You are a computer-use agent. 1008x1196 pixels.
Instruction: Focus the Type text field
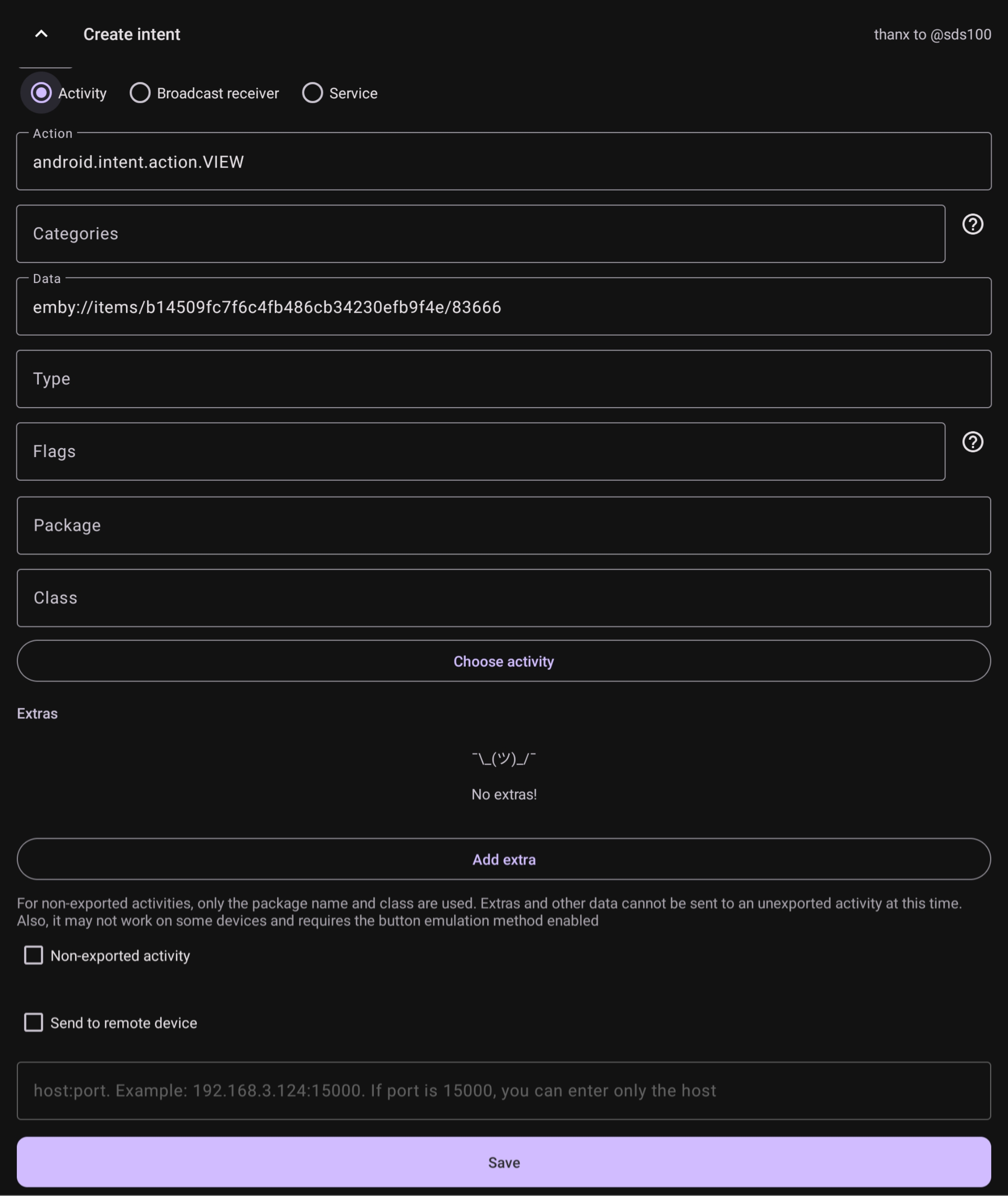(504, 379)
